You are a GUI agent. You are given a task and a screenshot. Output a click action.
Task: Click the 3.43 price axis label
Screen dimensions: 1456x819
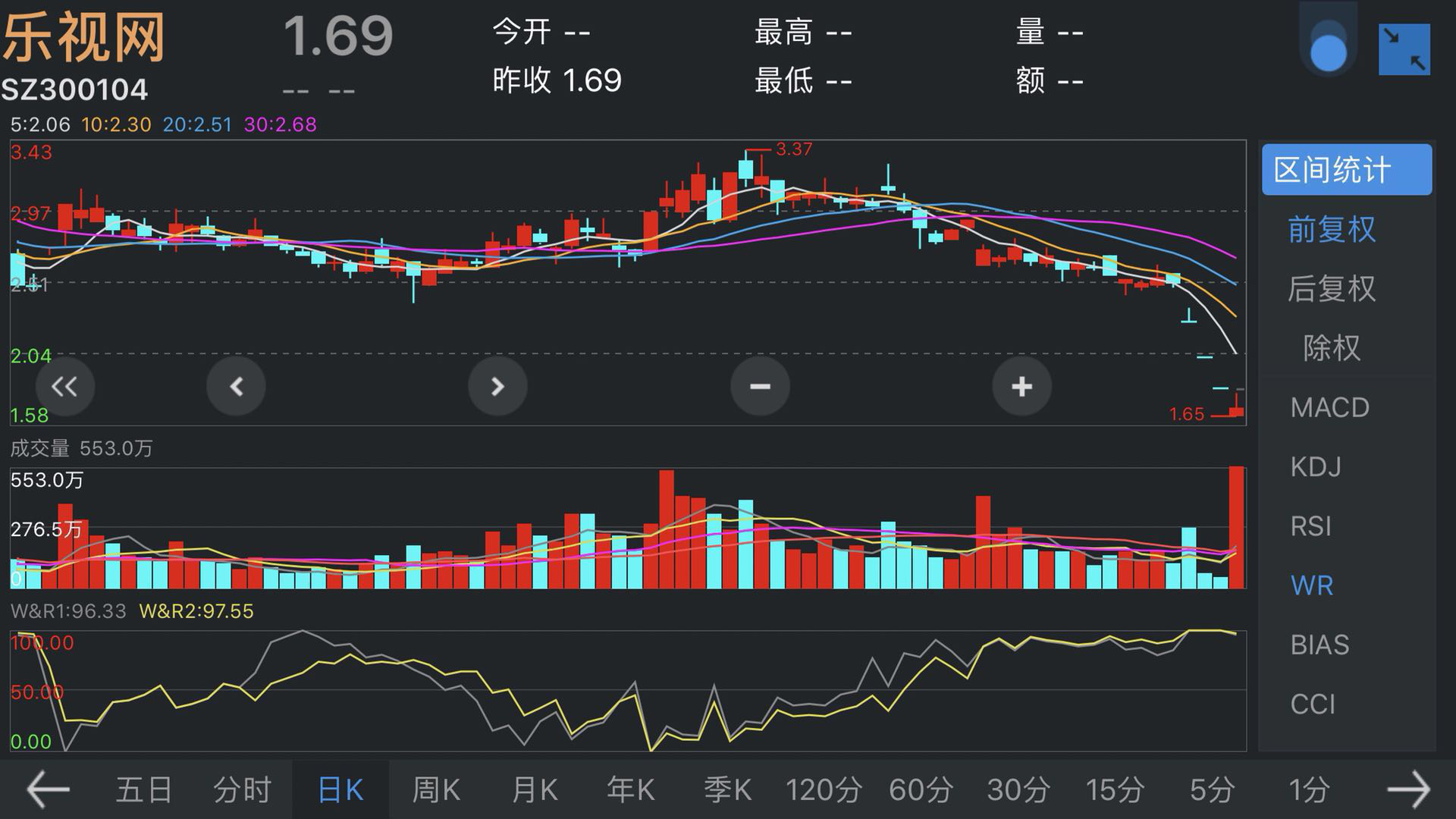(31, 152)
